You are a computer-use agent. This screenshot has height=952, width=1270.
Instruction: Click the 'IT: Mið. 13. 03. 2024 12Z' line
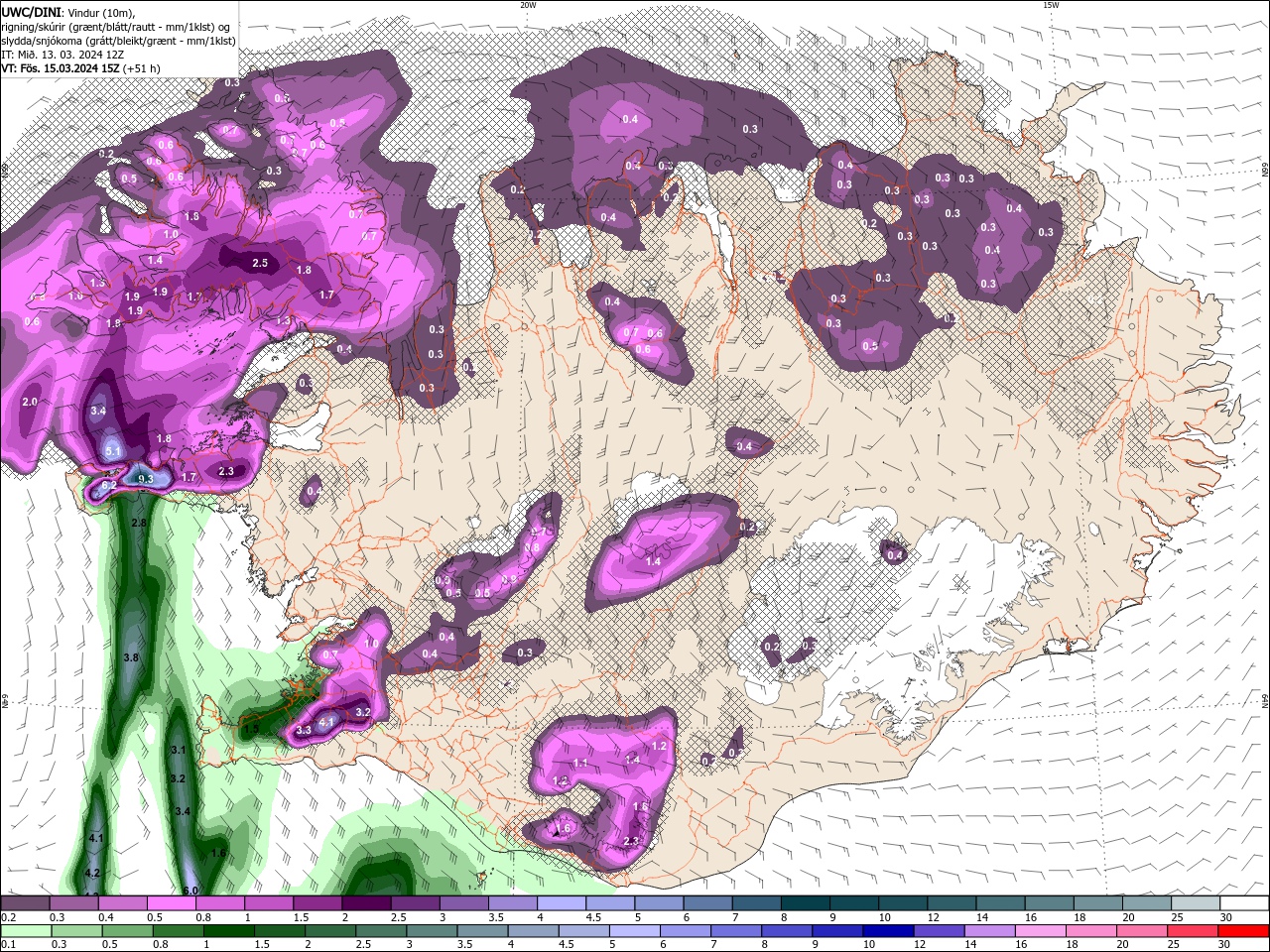(62, 55)
